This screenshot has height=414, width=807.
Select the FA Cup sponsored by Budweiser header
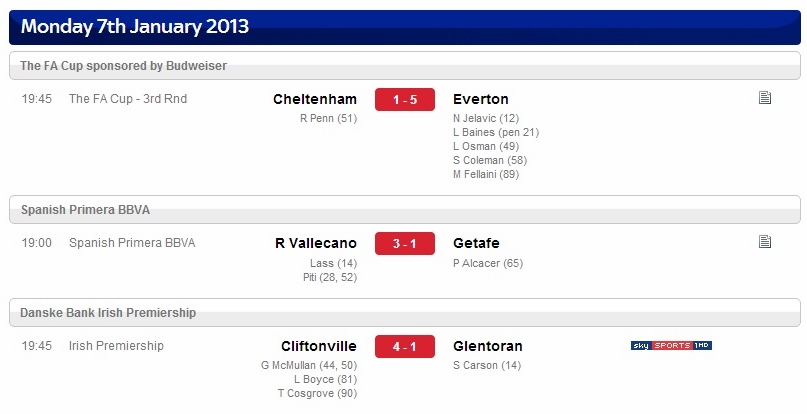(405, 66)
